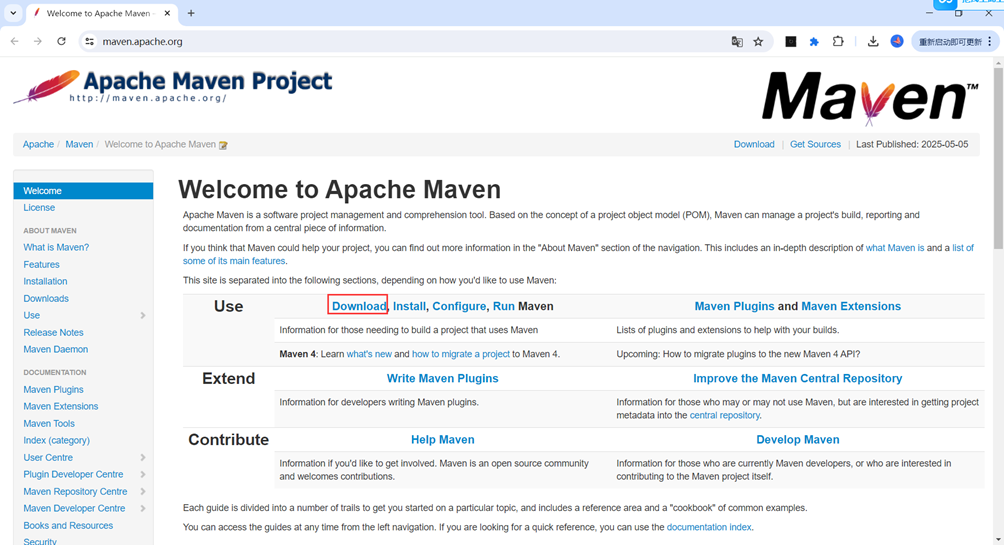Screen dimensions: 1004x545
Task: Expand the User Centre submenu arrow
Action: (x=143, y=458)
